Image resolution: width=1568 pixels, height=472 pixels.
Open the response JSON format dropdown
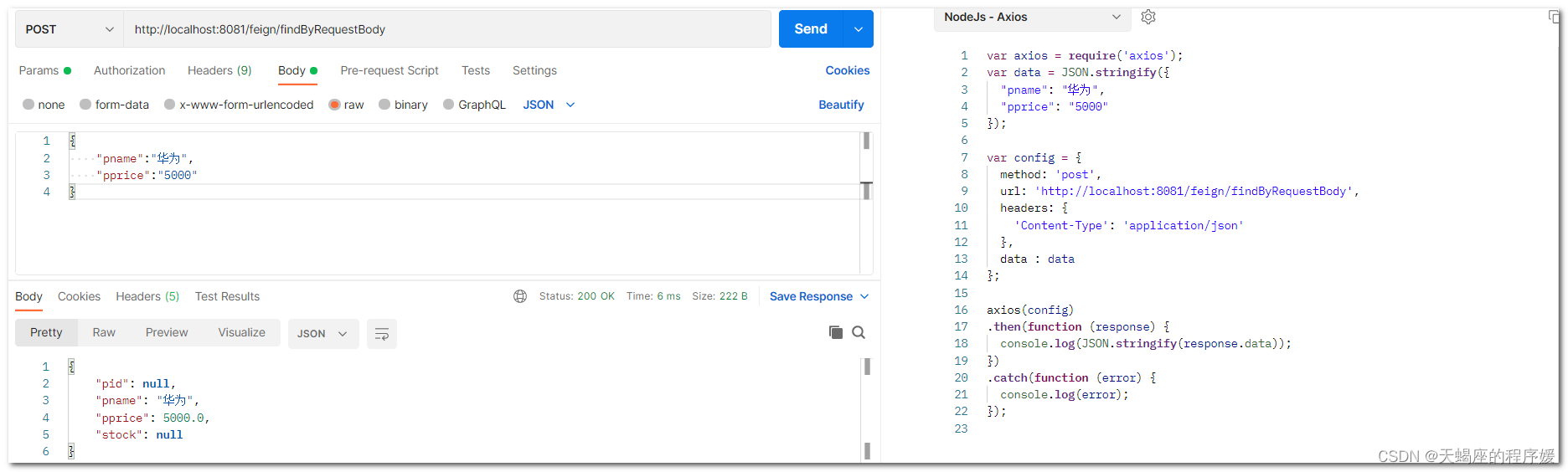click(322, 334)
